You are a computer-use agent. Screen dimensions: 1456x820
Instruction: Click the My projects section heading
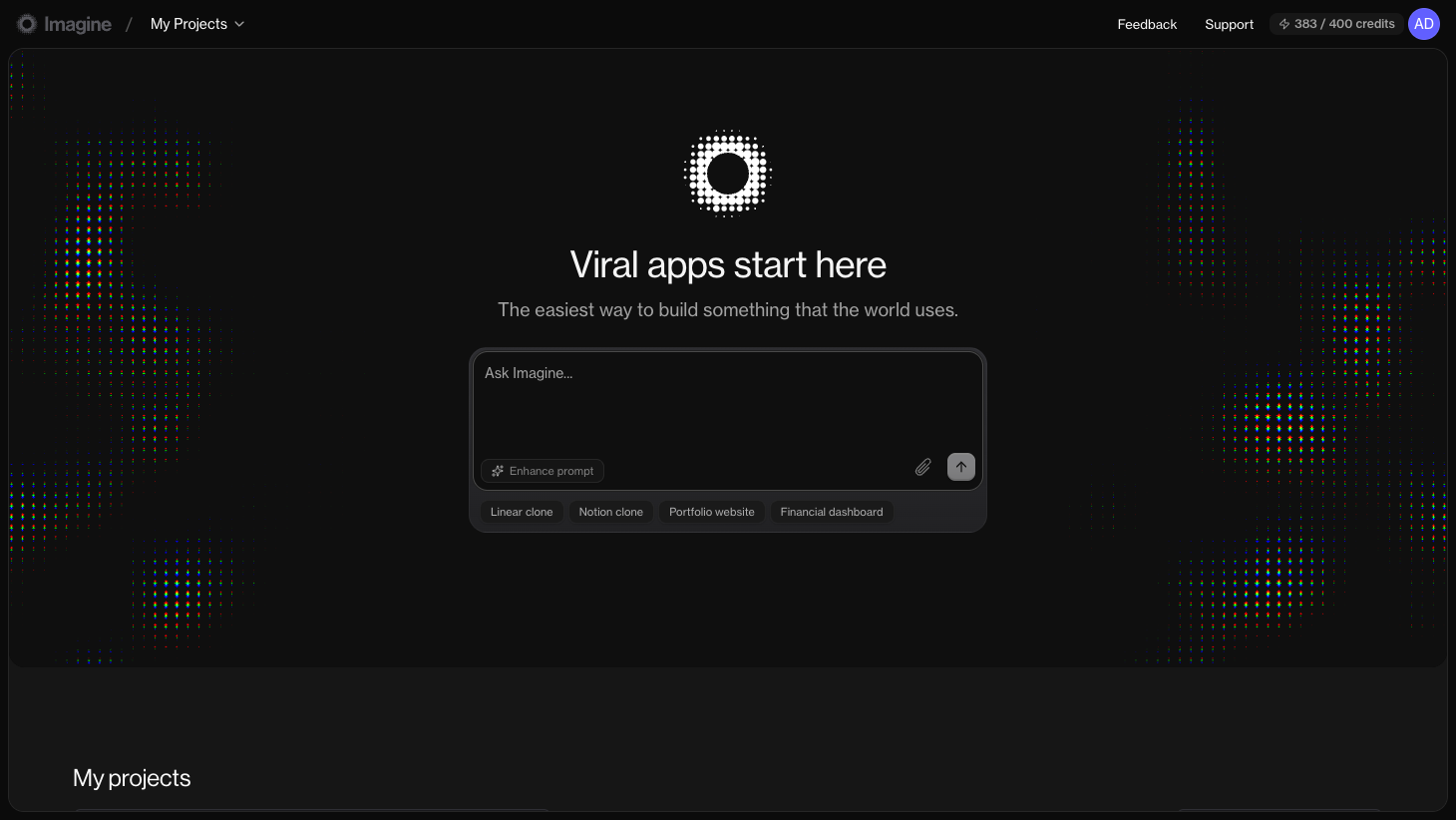(132, 778)
